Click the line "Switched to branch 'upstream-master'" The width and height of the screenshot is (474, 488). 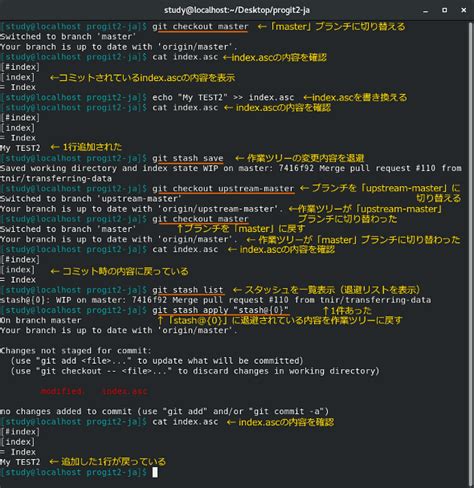[91, 199]
